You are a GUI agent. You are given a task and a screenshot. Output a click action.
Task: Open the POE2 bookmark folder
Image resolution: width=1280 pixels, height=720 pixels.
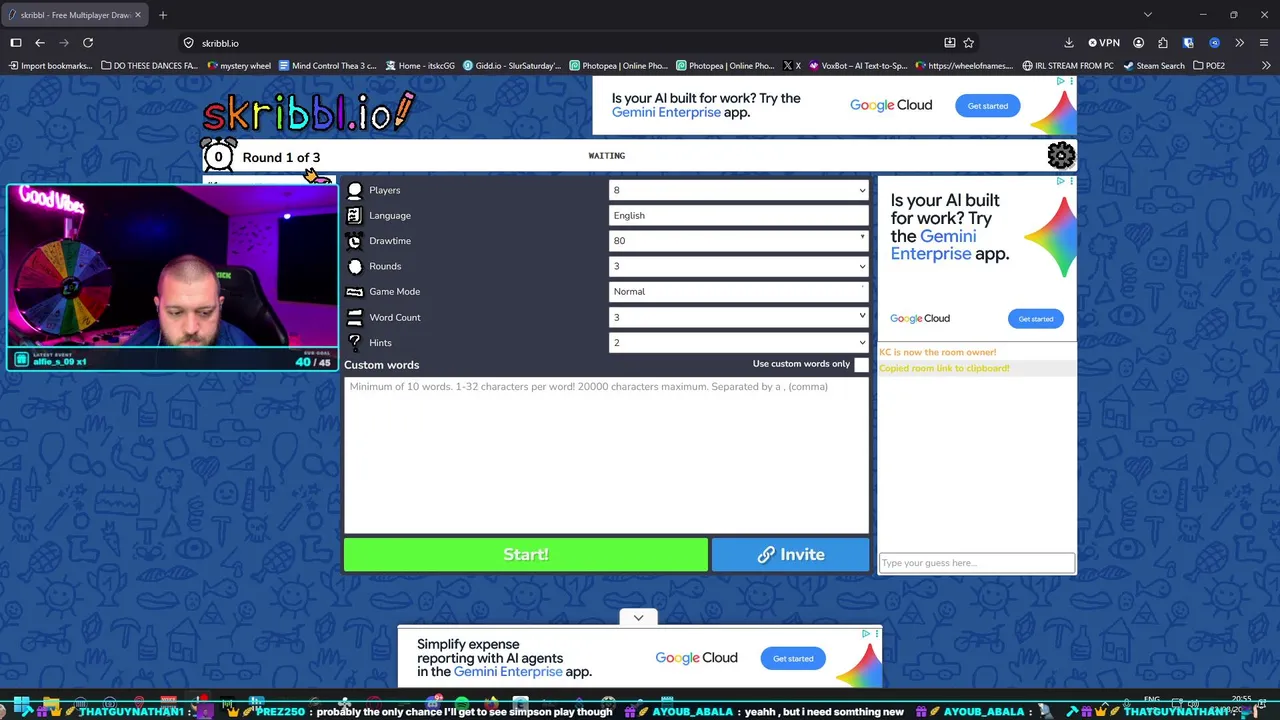tap(1209, 66)
